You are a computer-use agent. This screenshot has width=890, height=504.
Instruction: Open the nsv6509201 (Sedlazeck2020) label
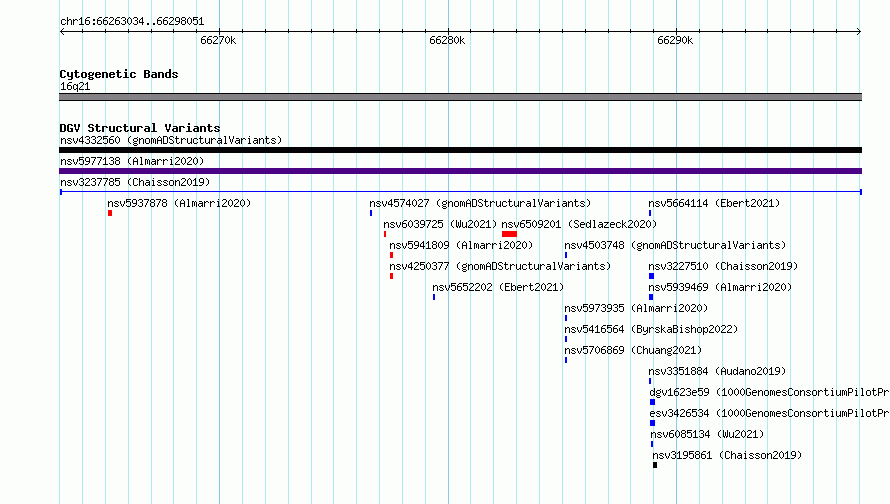click(x=579, y=224)
